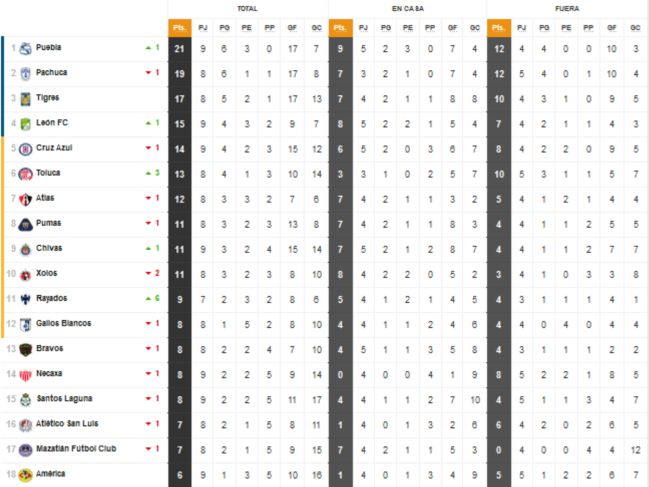Click the Pachuca team logo

click(25, 72)
